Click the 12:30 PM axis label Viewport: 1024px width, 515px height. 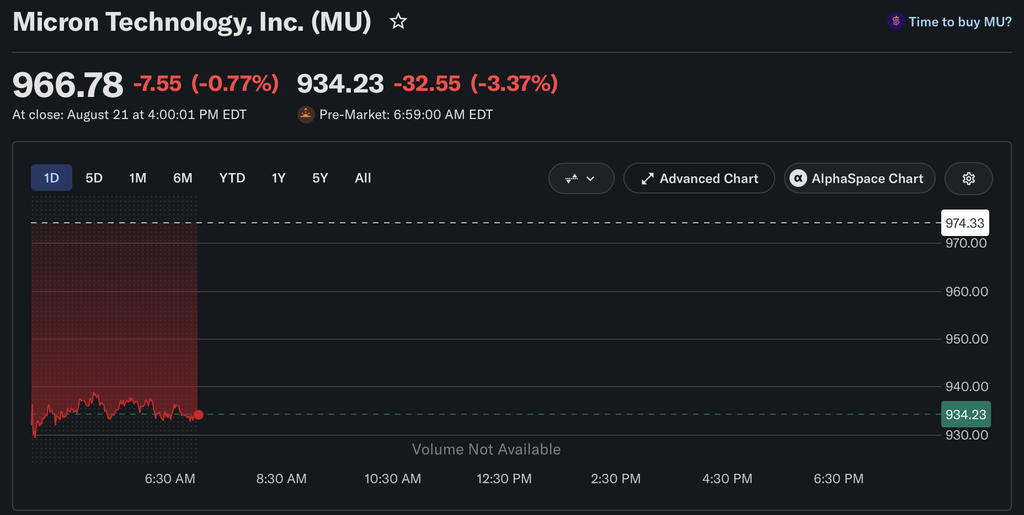504,478
